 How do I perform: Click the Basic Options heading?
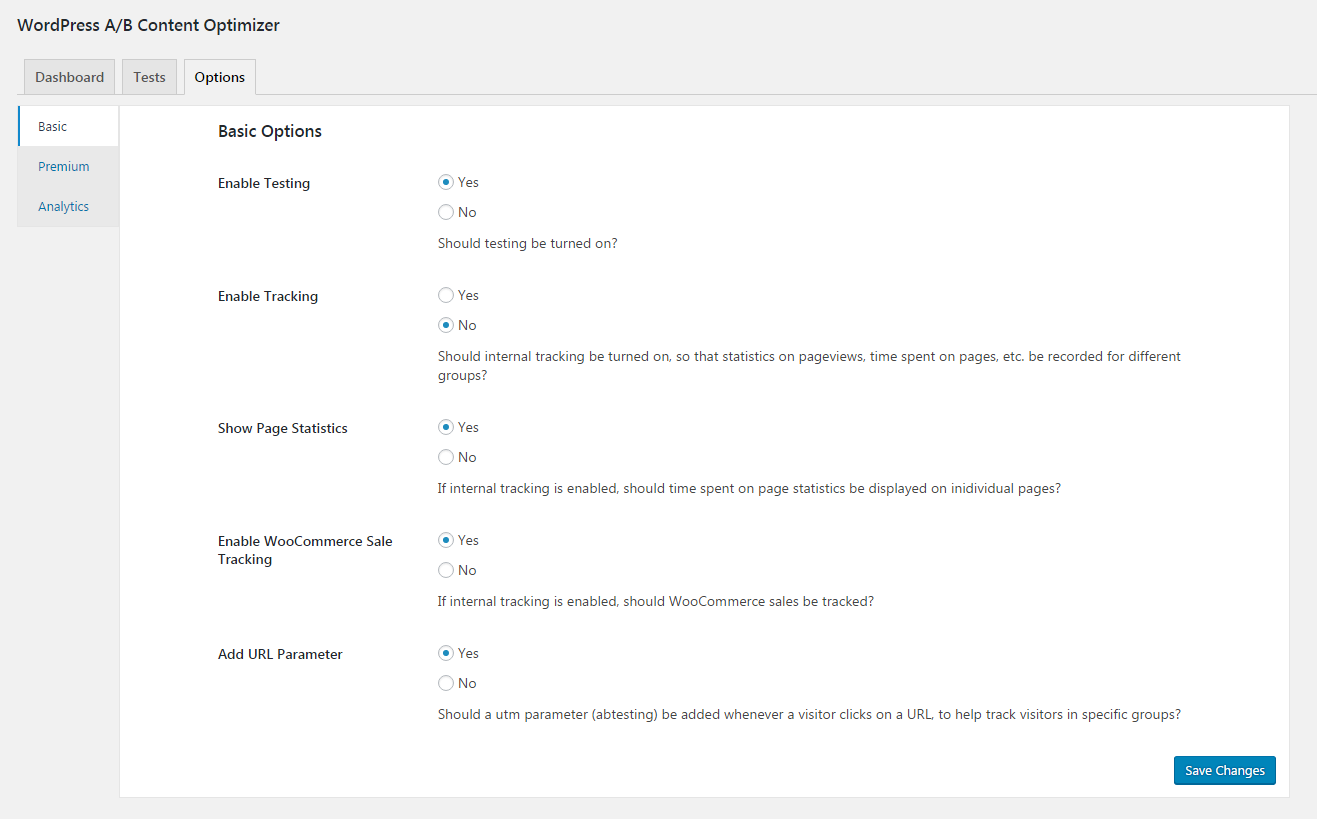point(270,131)
